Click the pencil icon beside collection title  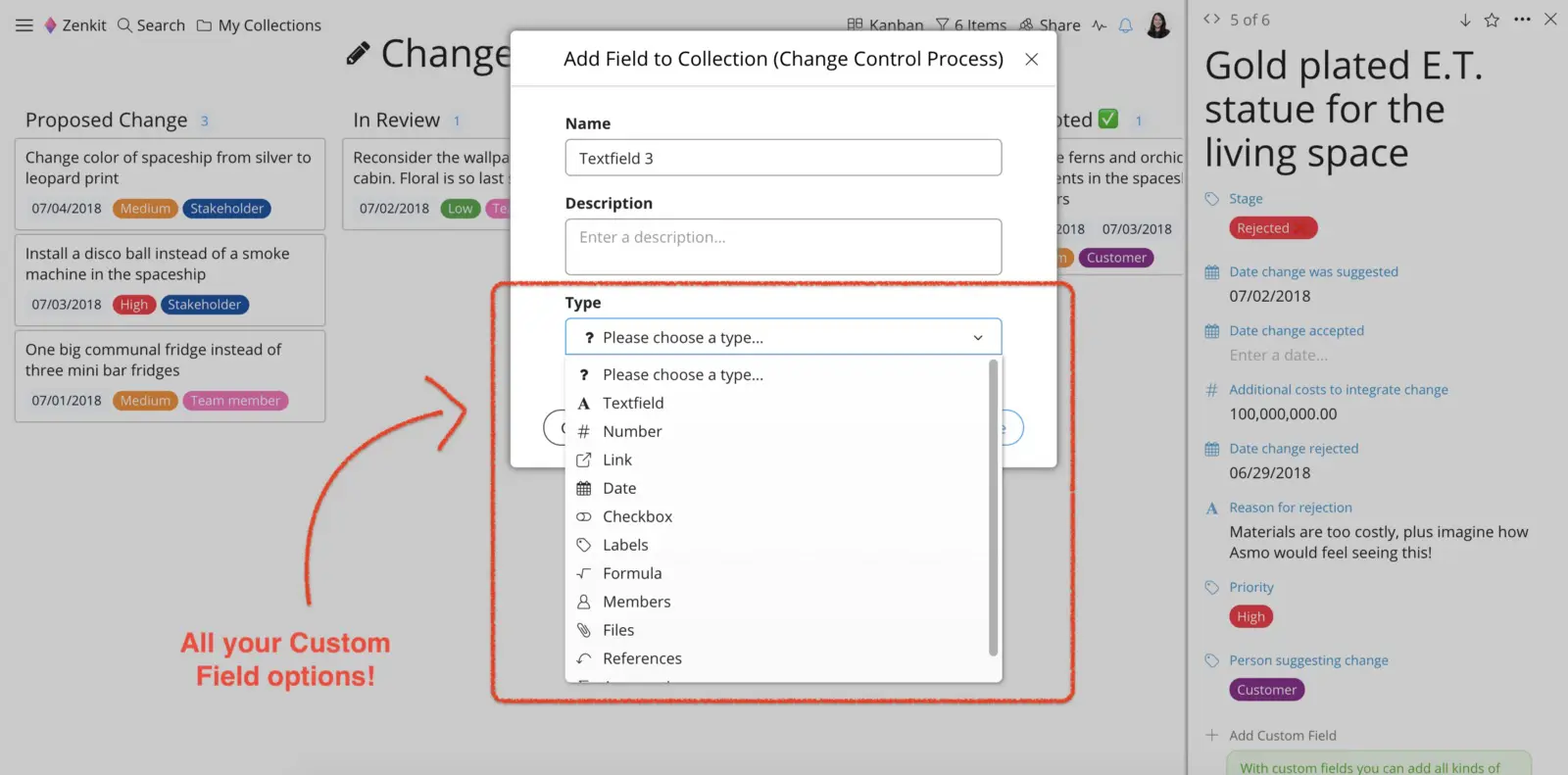[x=358, y=54]
